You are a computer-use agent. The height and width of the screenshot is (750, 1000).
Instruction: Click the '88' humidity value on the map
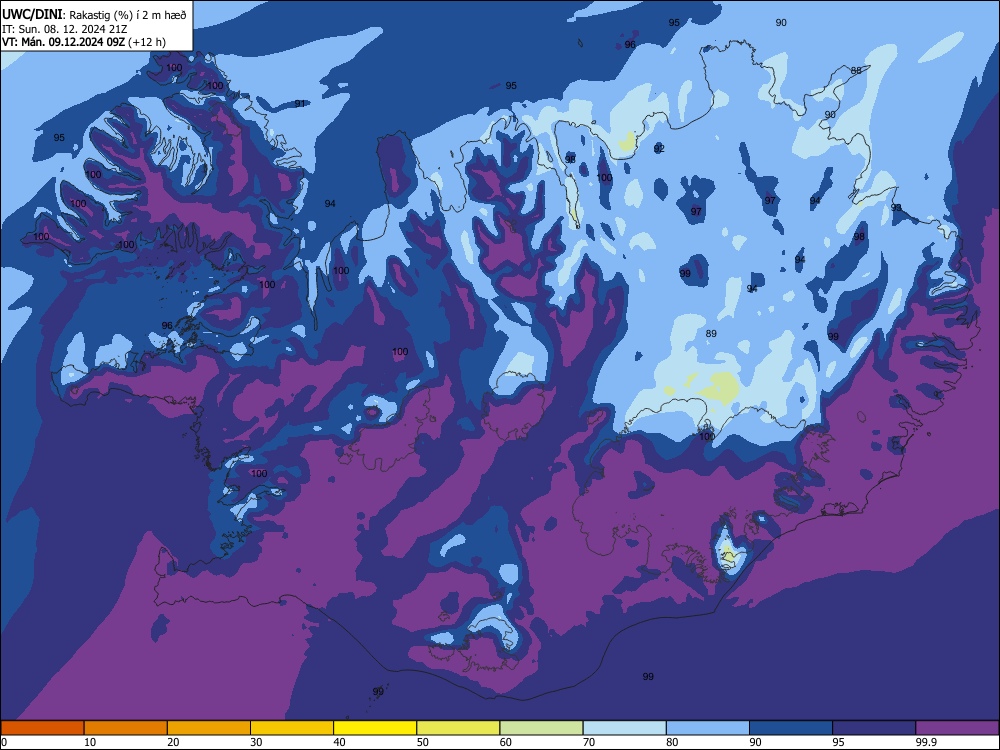coord(856,70)
